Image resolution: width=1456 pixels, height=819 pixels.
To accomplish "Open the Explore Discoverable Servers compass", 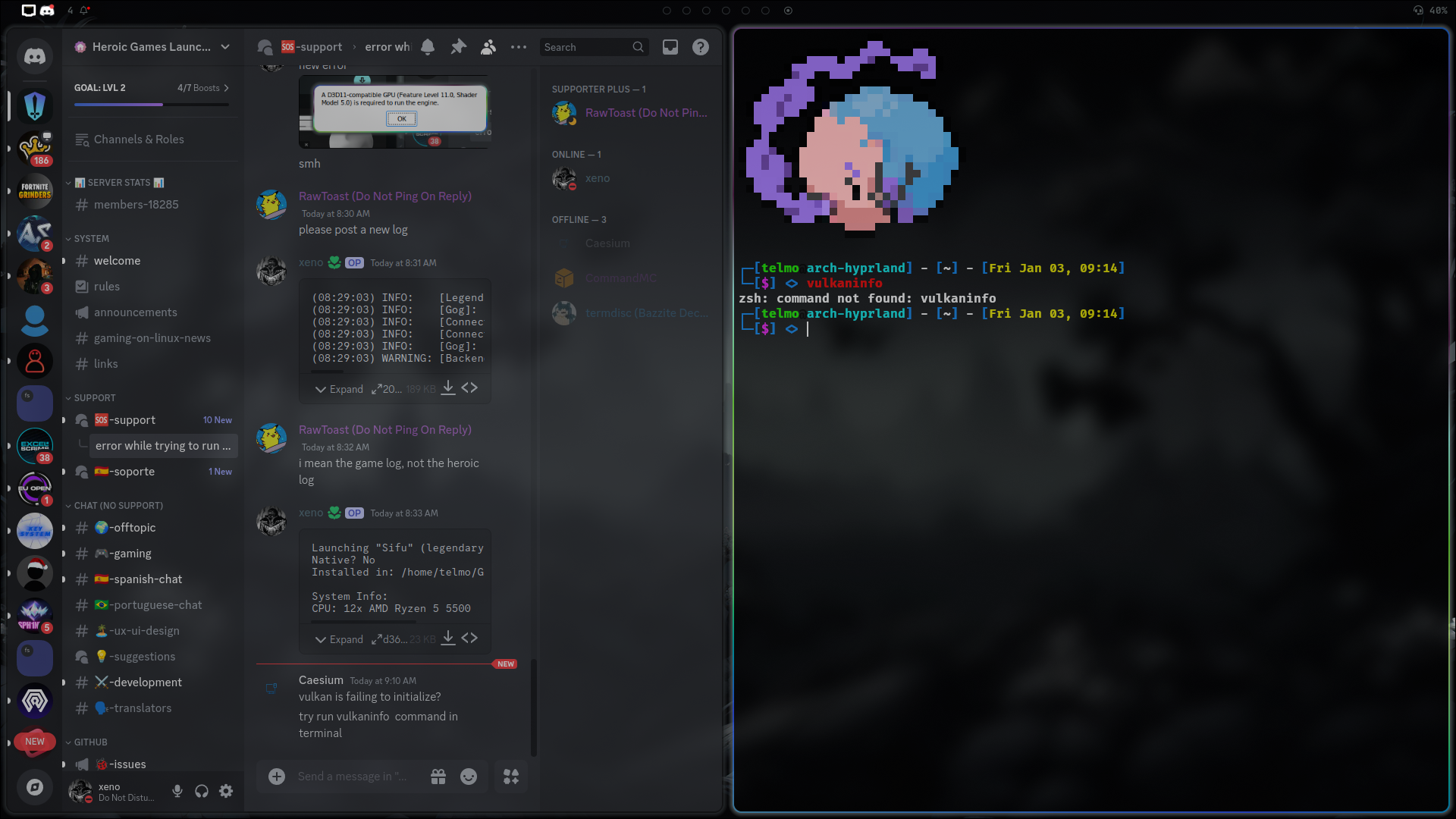I will (x=35, y=787).
